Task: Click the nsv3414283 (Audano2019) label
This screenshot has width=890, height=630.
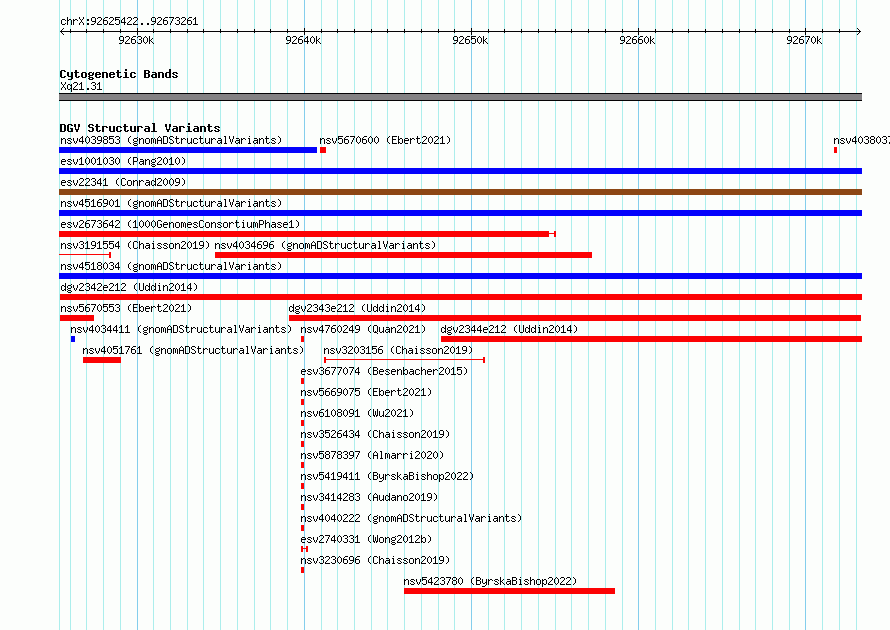Action: tap(370, 497)
